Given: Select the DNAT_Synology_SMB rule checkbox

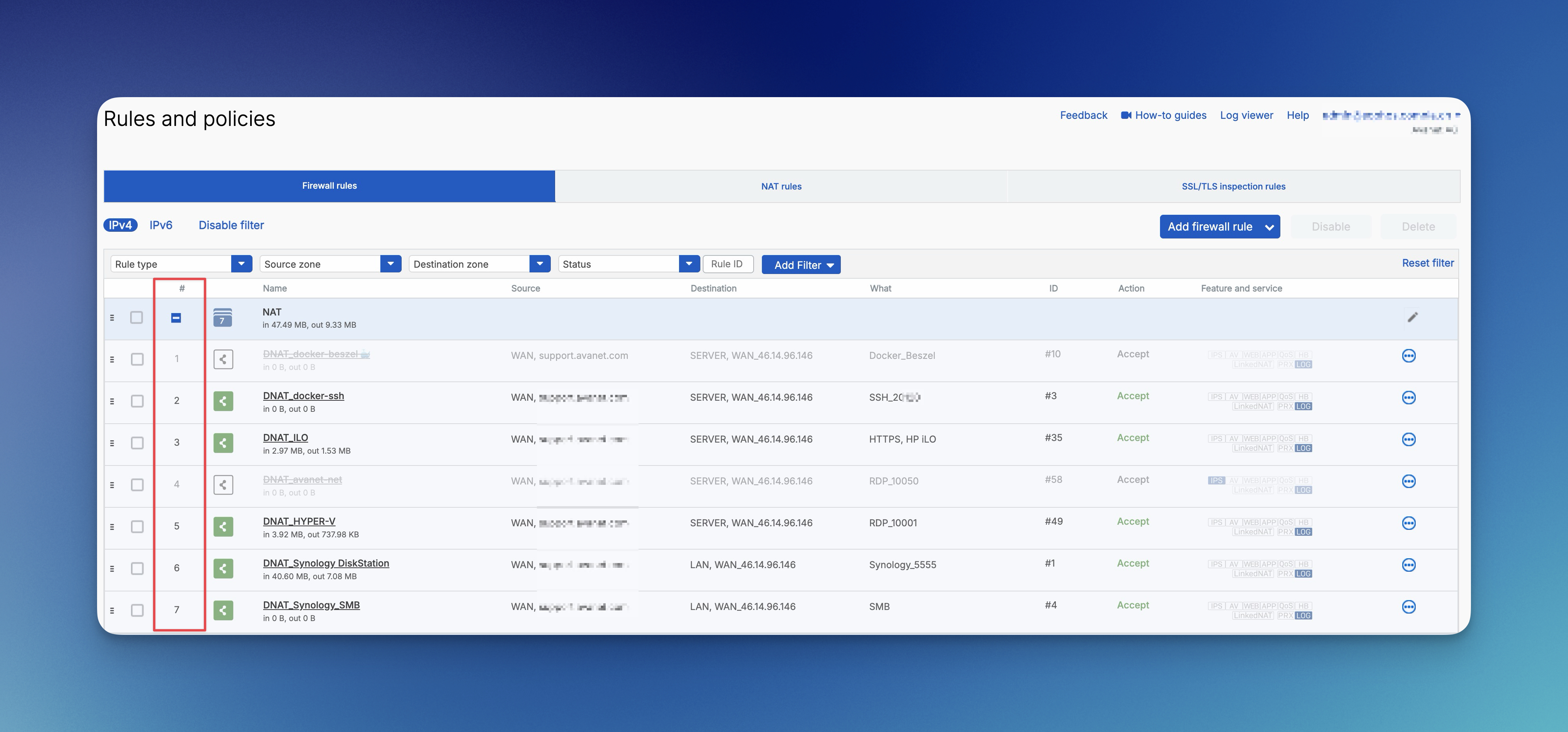Looking at the screenshot, I should coord(137,610).
